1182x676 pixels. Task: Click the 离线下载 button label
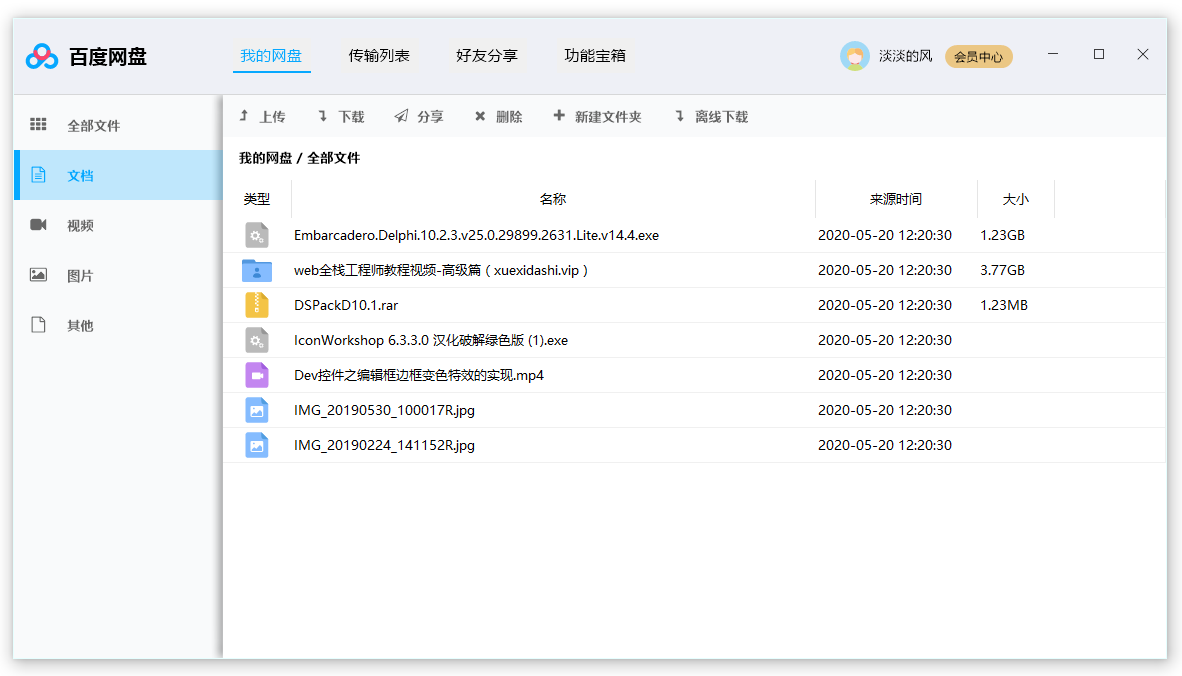pos(721,117)
